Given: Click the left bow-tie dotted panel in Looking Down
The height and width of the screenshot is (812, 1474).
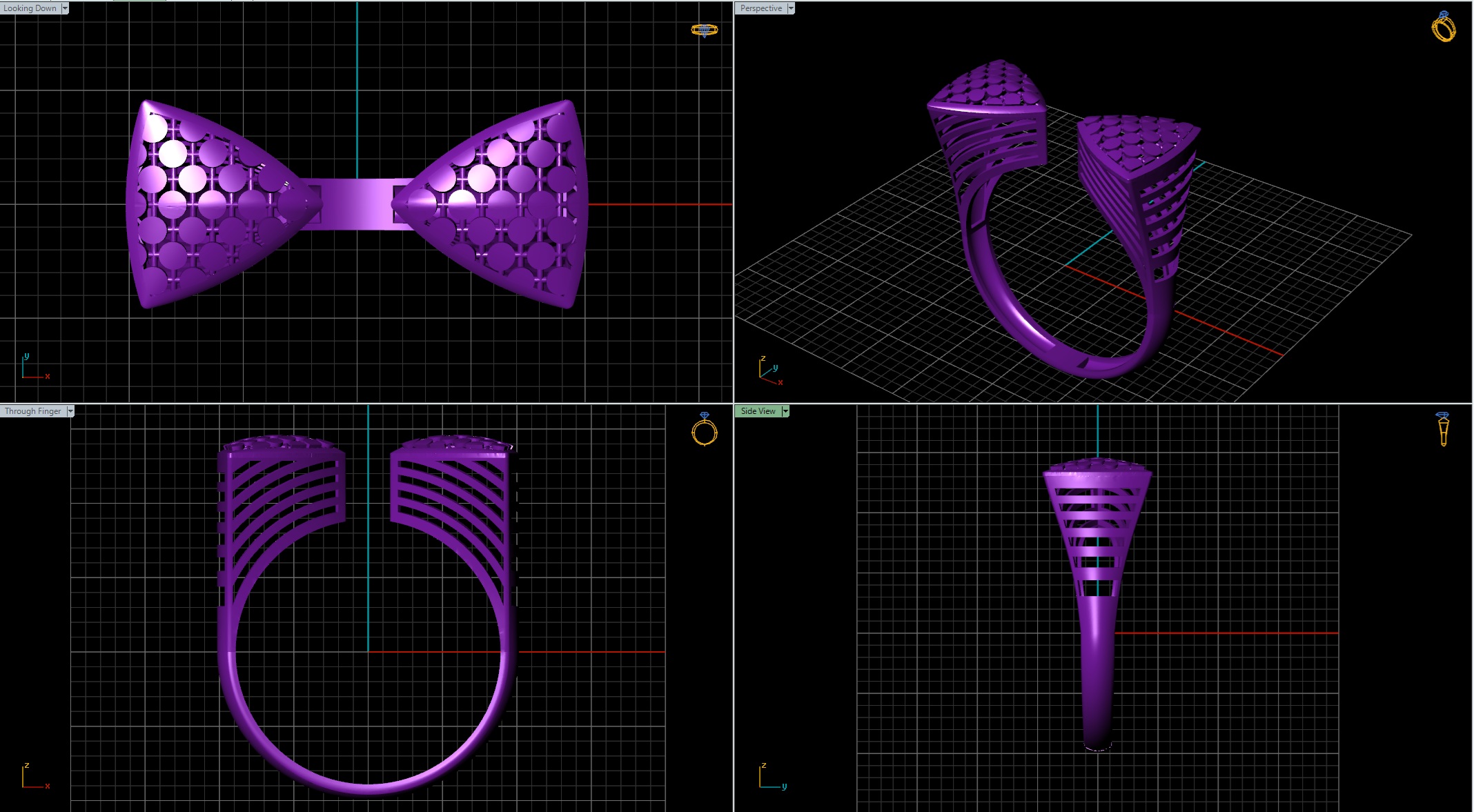Looking at the screenshot, I should (x=207, y=204).
